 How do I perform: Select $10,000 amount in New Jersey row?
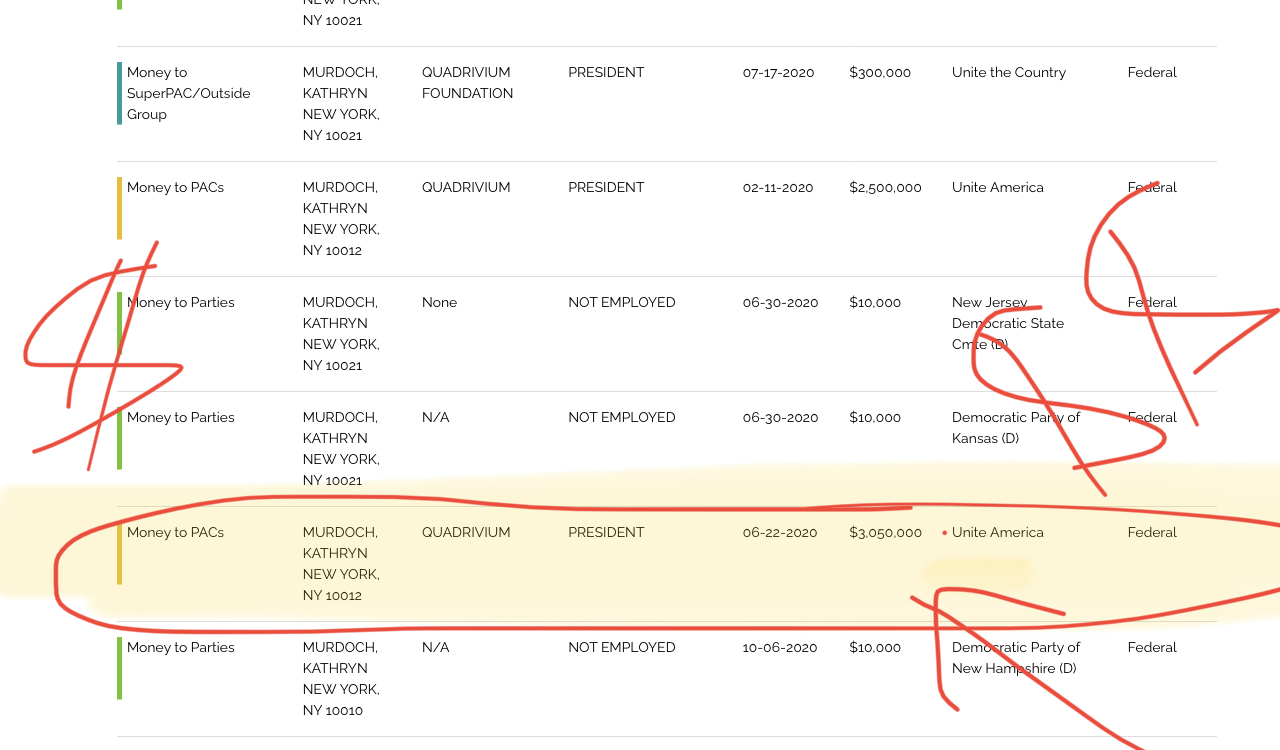point(875,302)
